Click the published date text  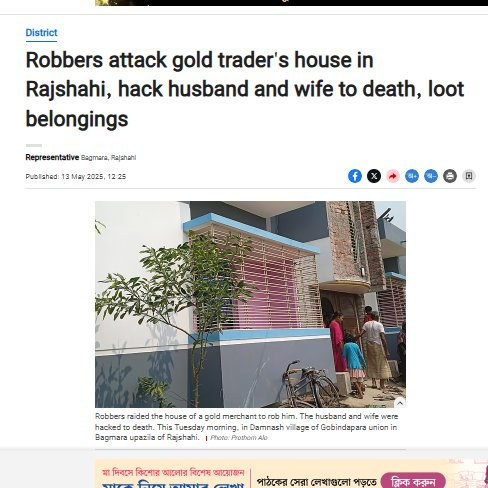point(76,177)
